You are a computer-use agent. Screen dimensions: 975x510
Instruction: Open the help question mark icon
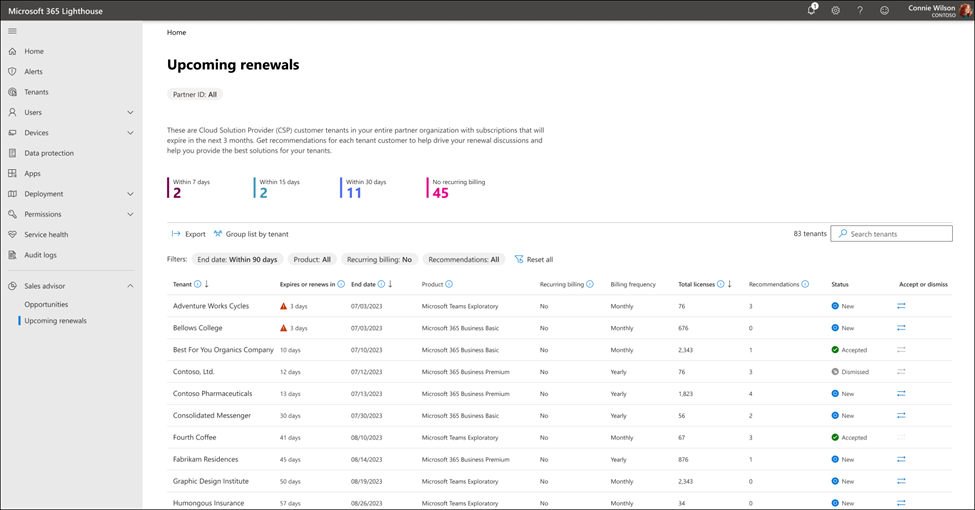[860, 11]
